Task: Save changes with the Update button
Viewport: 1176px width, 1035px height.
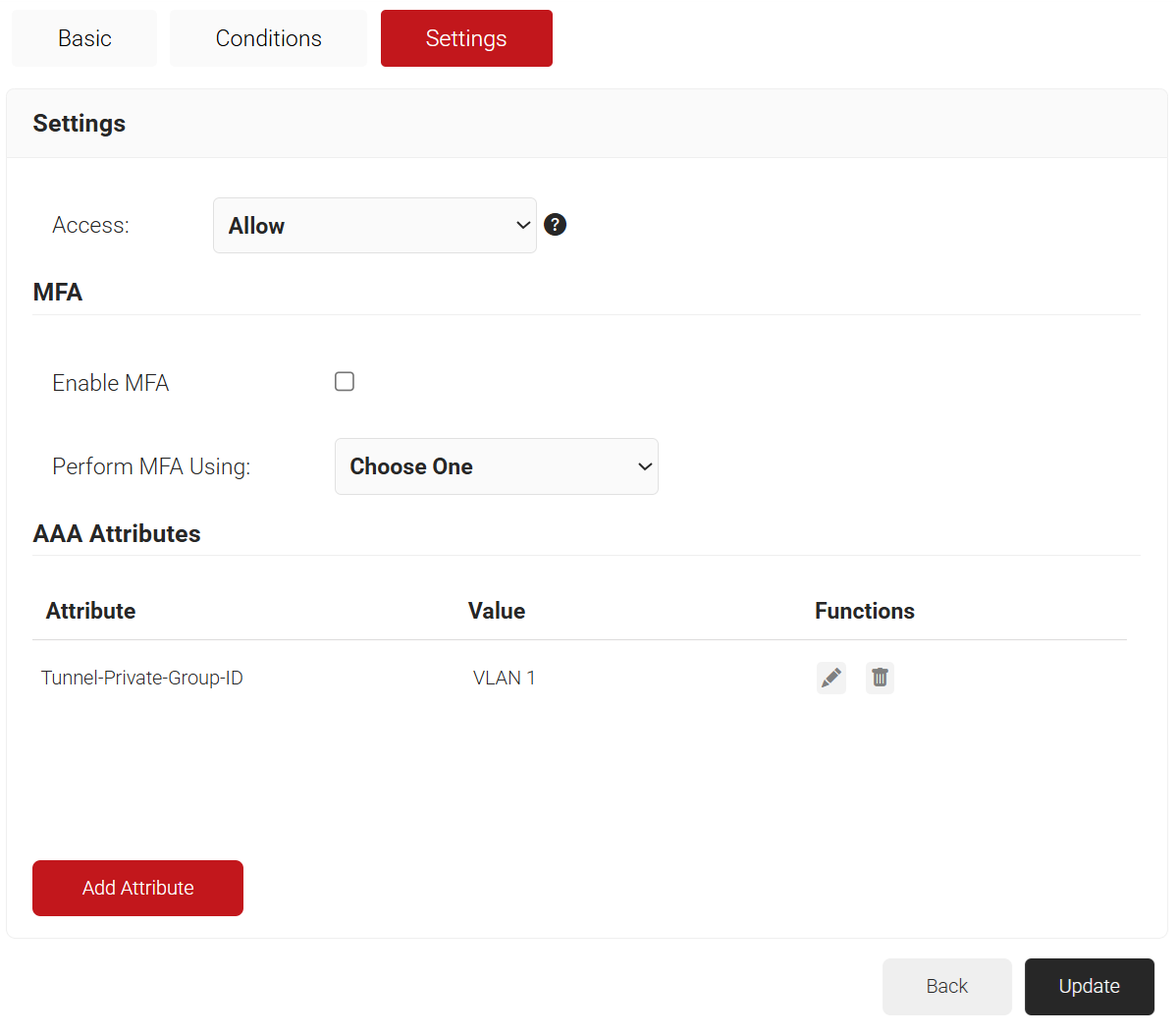Action: 1089,986
